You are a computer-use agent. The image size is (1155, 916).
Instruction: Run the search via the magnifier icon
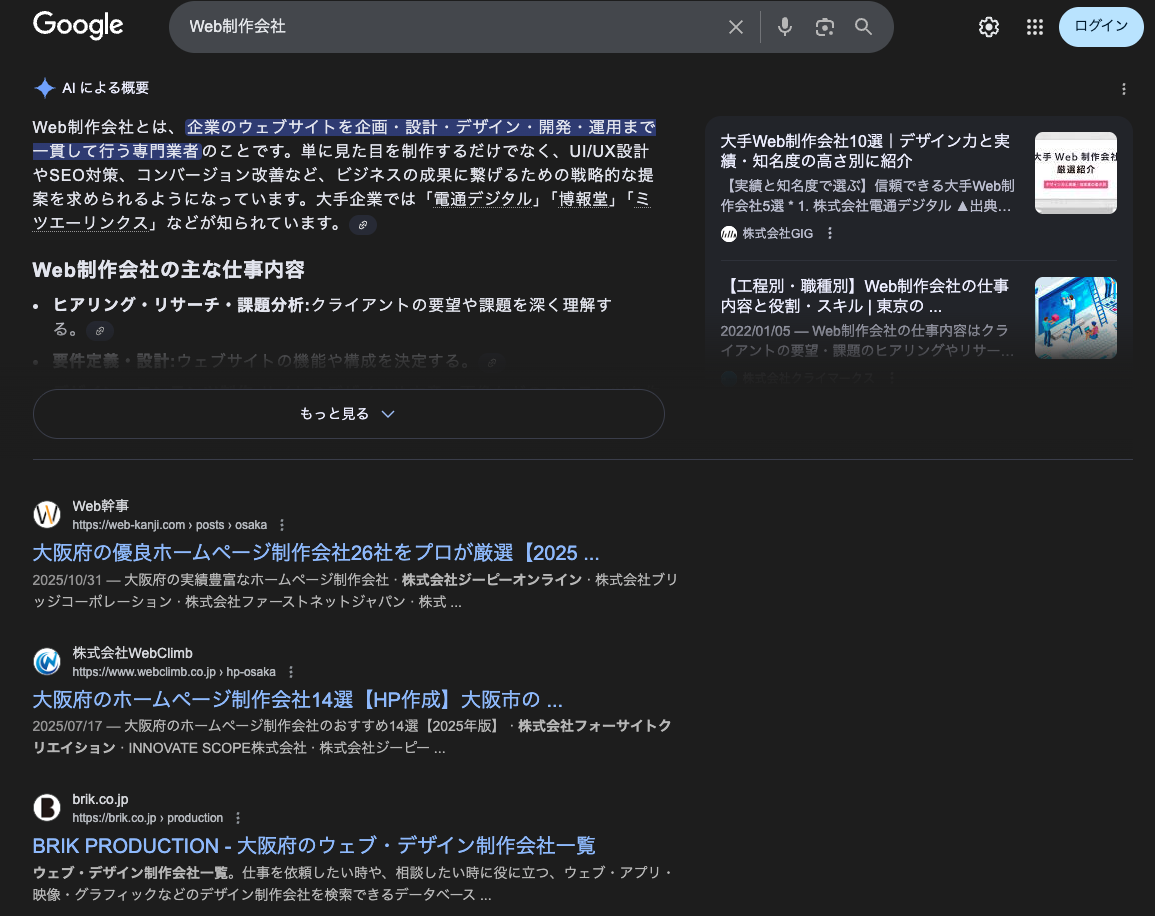tap(862, 27)
